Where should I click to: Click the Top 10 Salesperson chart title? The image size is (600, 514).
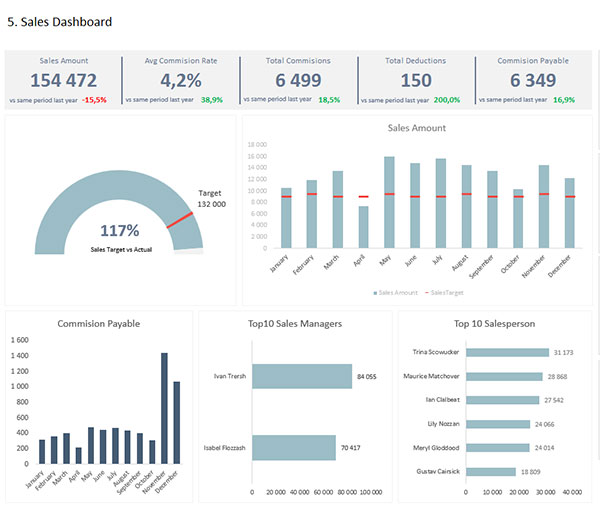(x=494, y=324)
